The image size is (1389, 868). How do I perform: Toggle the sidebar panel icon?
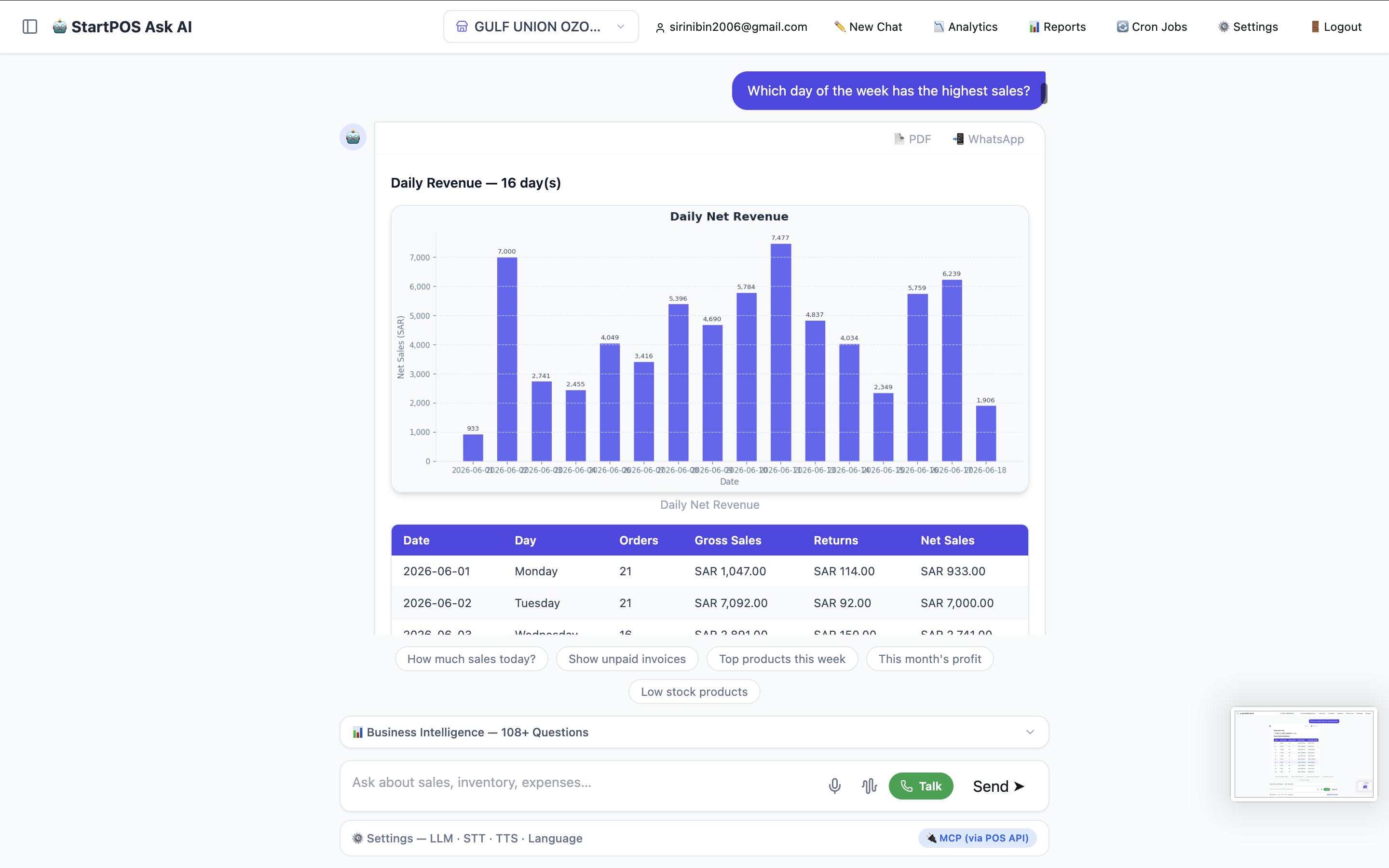coord(30,27)
